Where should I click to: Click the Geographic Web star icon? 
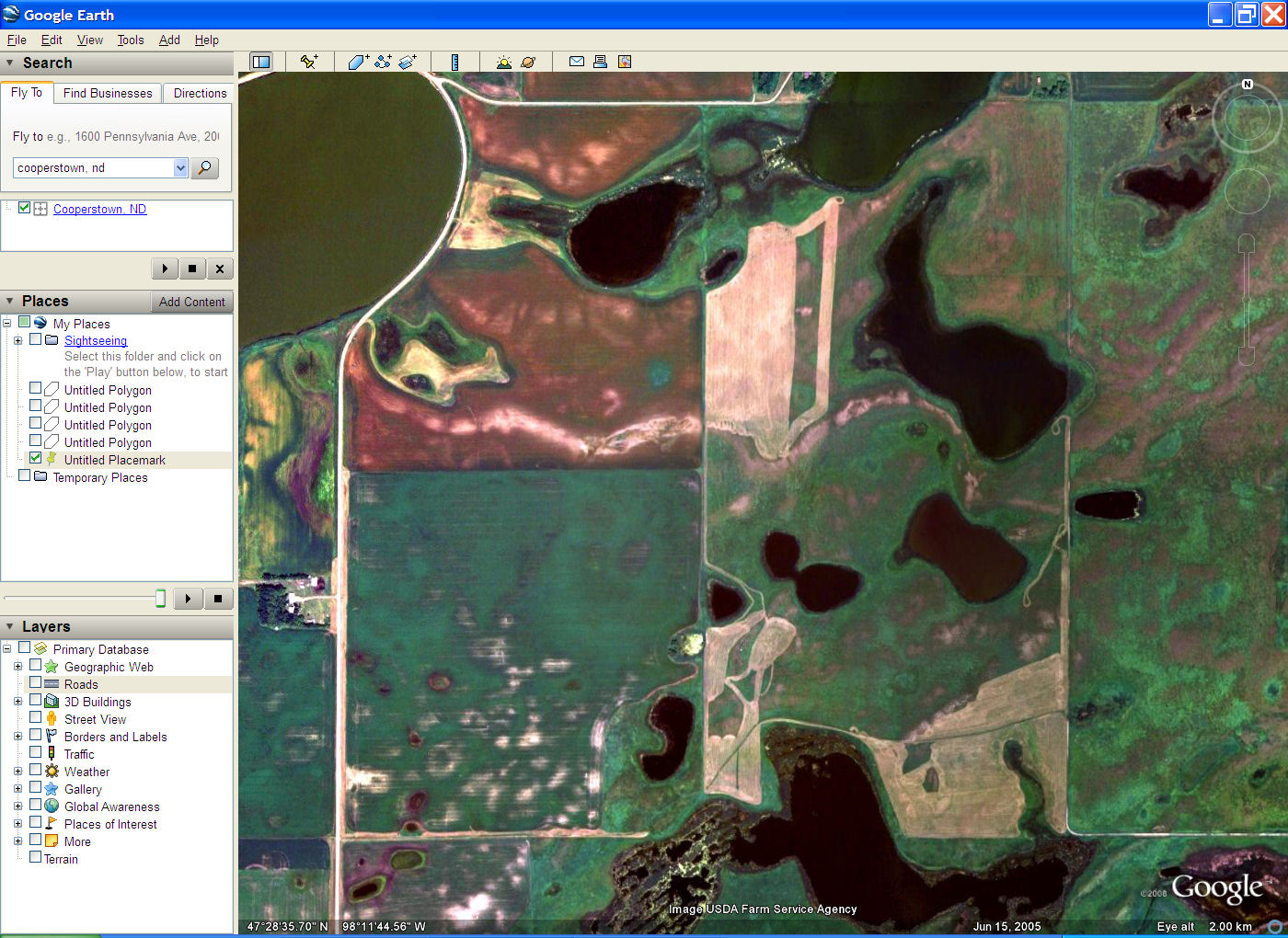click(52, 667)
